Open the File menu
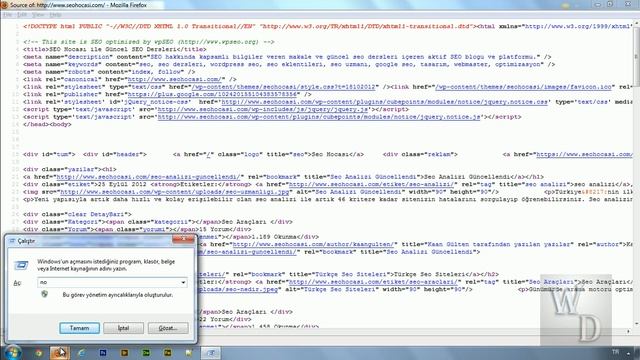 pos(7,15)
